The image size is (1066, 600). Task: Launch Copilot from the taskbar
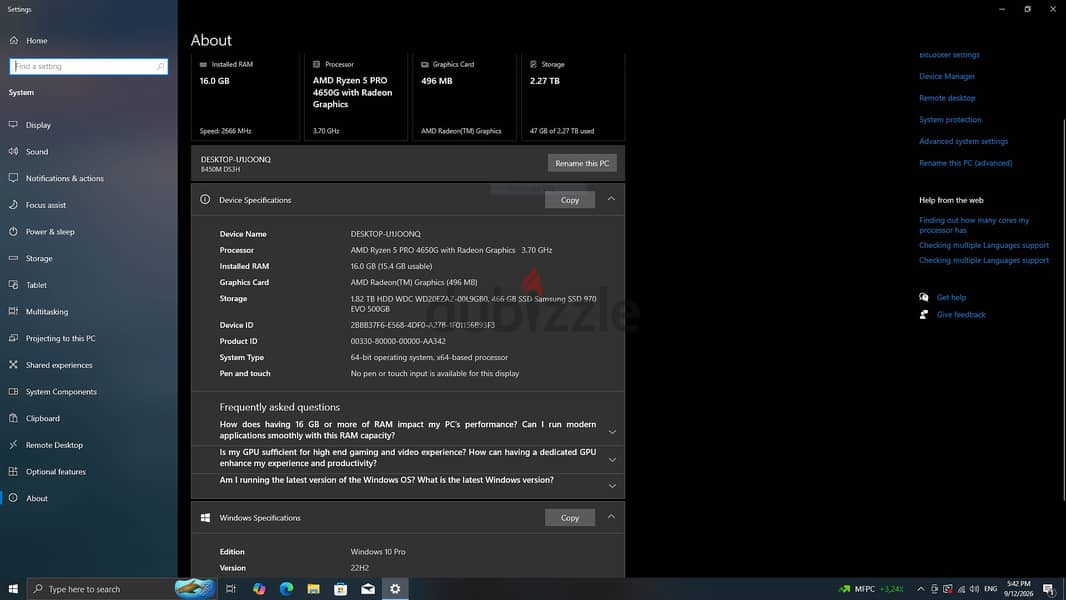pyautogui.click(x=259, y=589)
